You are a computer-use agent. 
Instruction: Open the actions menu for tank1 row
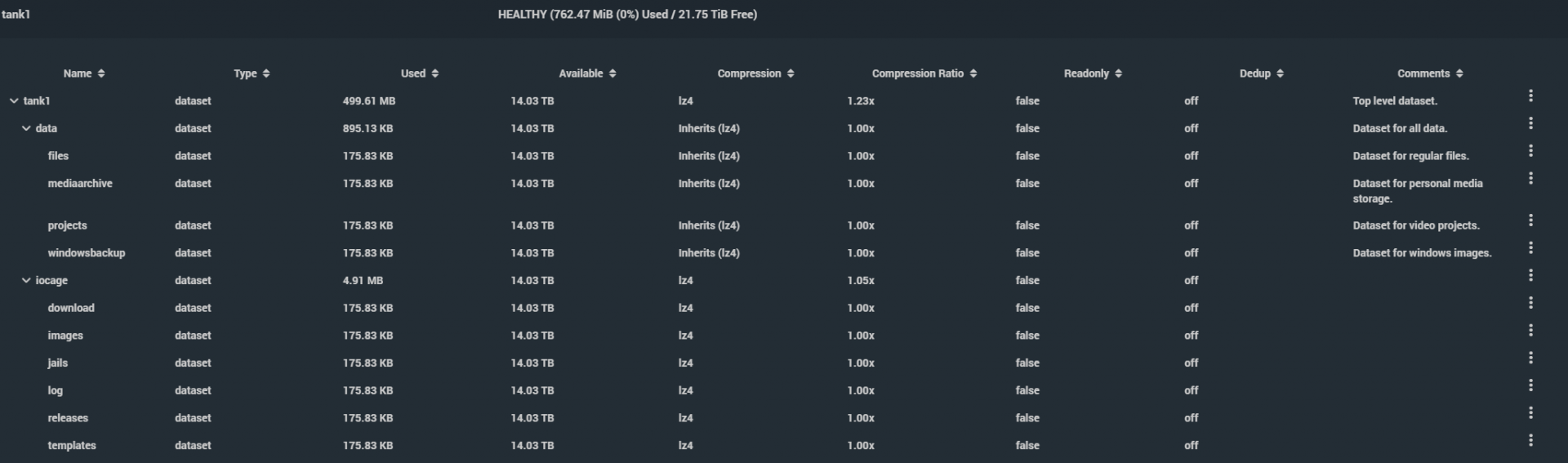1530,96
